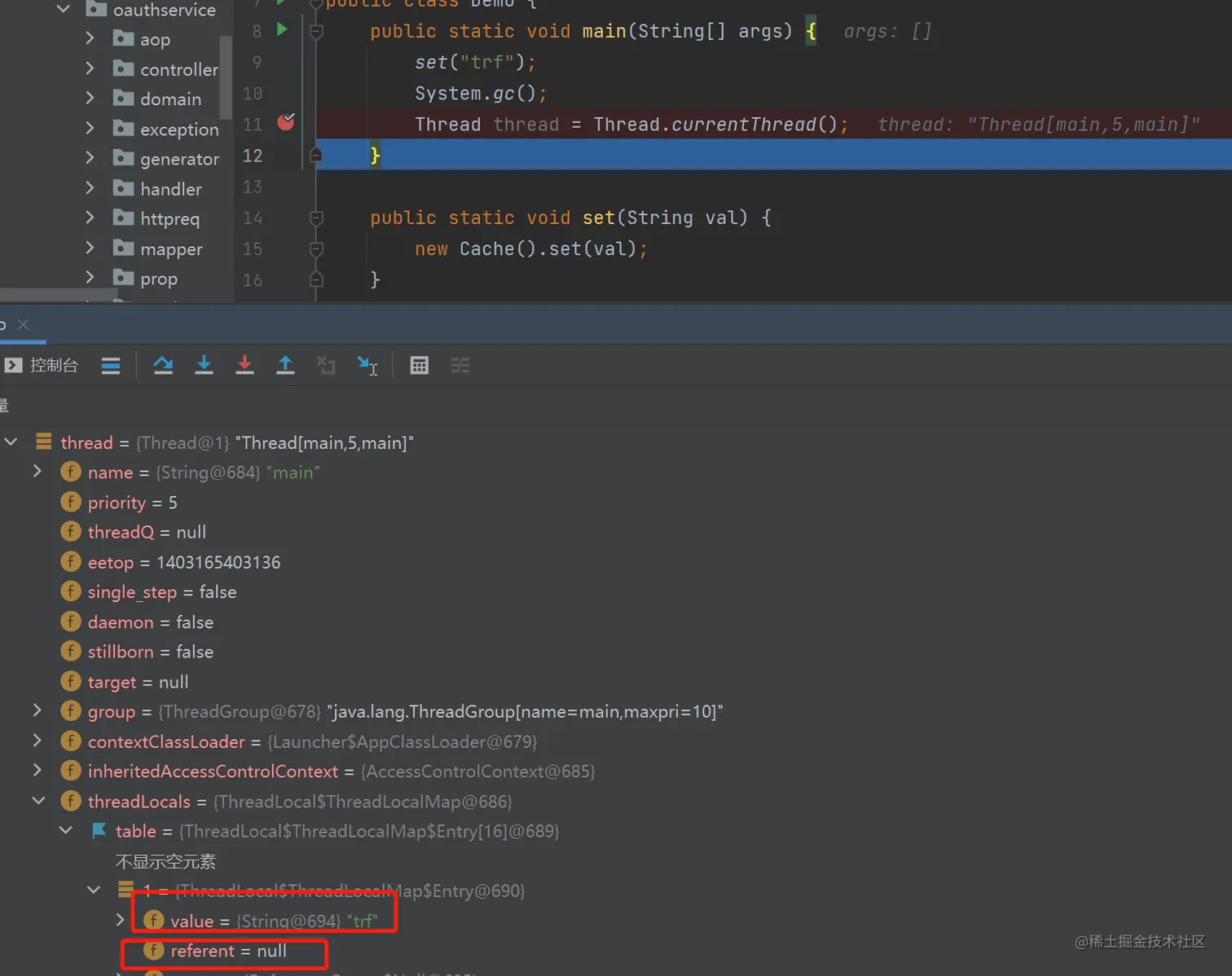Select the prop folder in project tree
This screenshot has height=976, width=1232.
159,279
